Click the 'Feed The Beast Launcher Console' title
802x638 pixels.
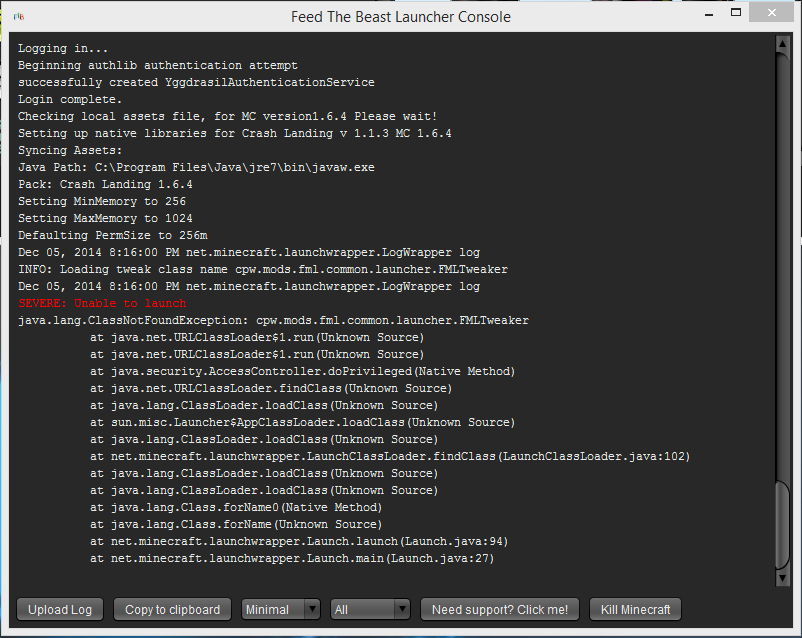click(x=401, y=17)
